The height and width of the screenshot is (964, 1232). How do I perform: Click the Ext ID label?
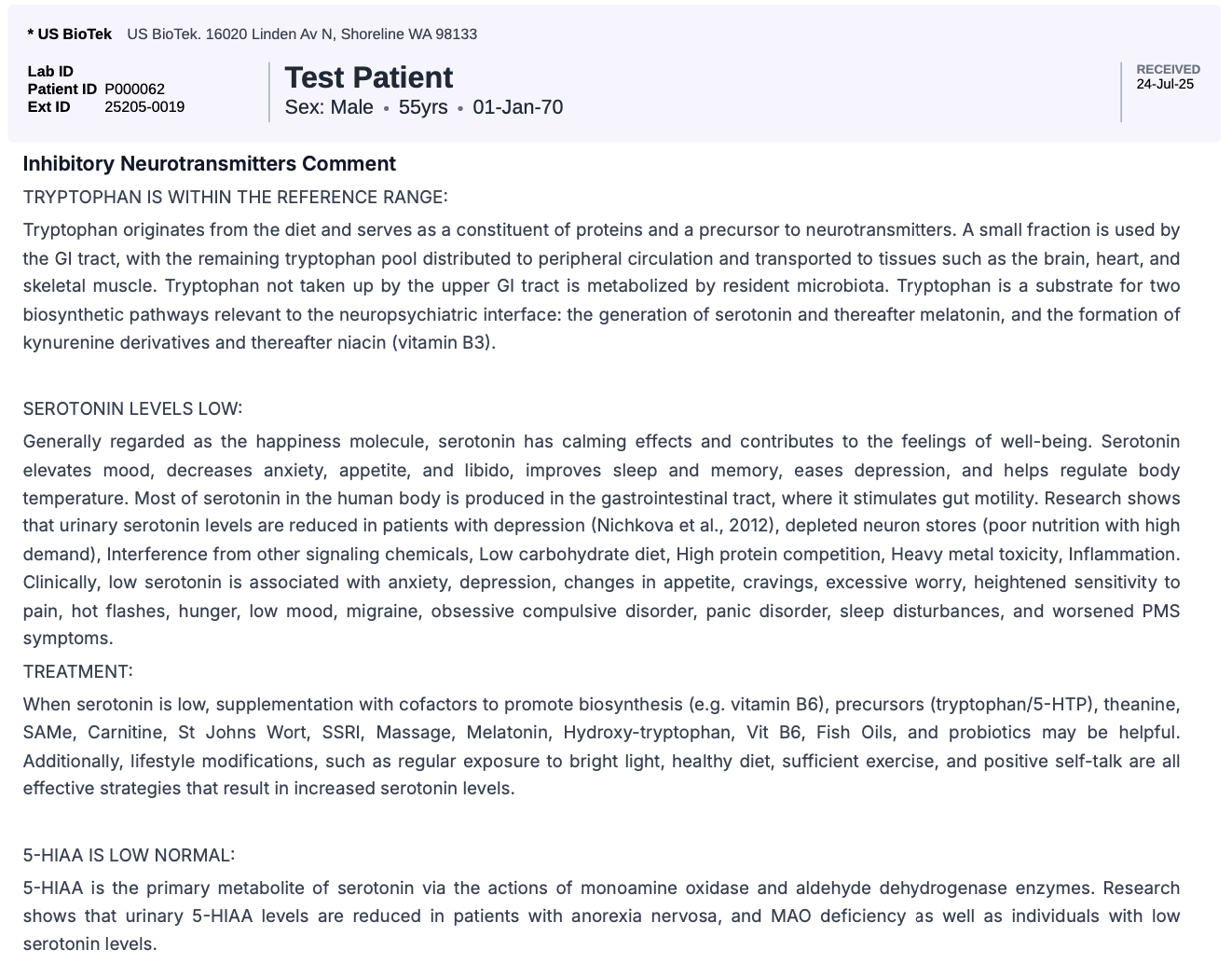48,107
